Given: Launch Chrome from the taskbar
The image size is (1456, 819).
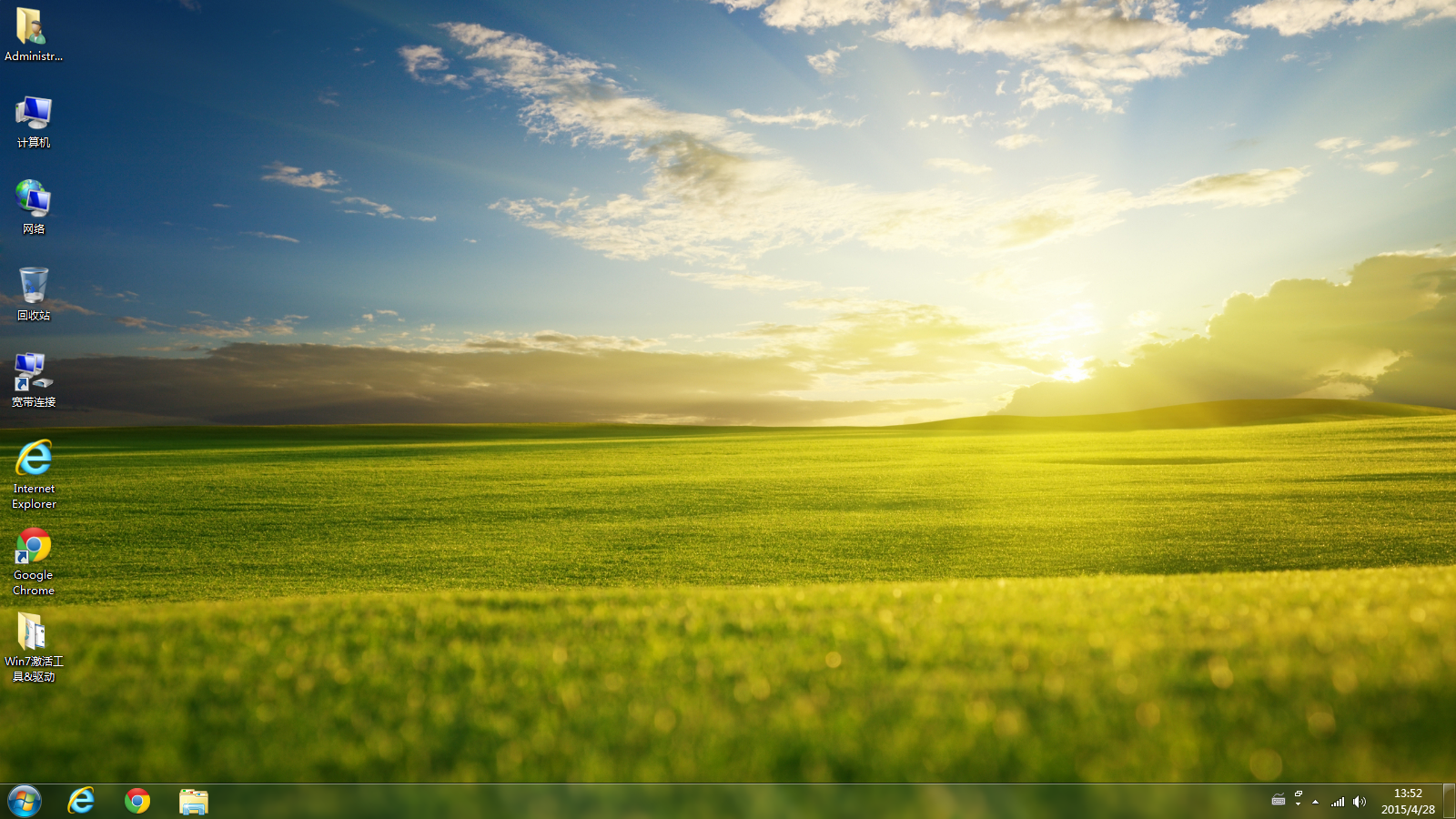Looking at the screenshot, I should (137, 801).
